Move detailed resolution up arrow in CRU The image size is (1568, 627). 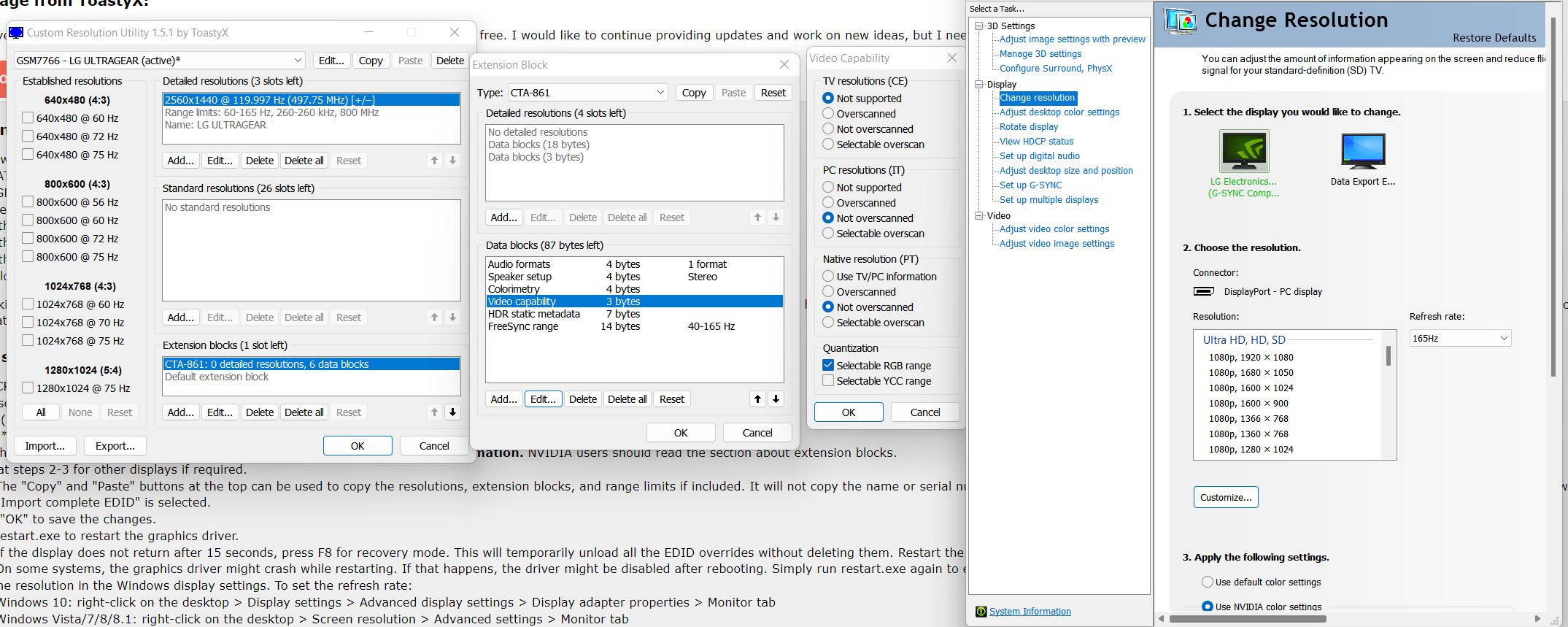(x=434, y=161)
